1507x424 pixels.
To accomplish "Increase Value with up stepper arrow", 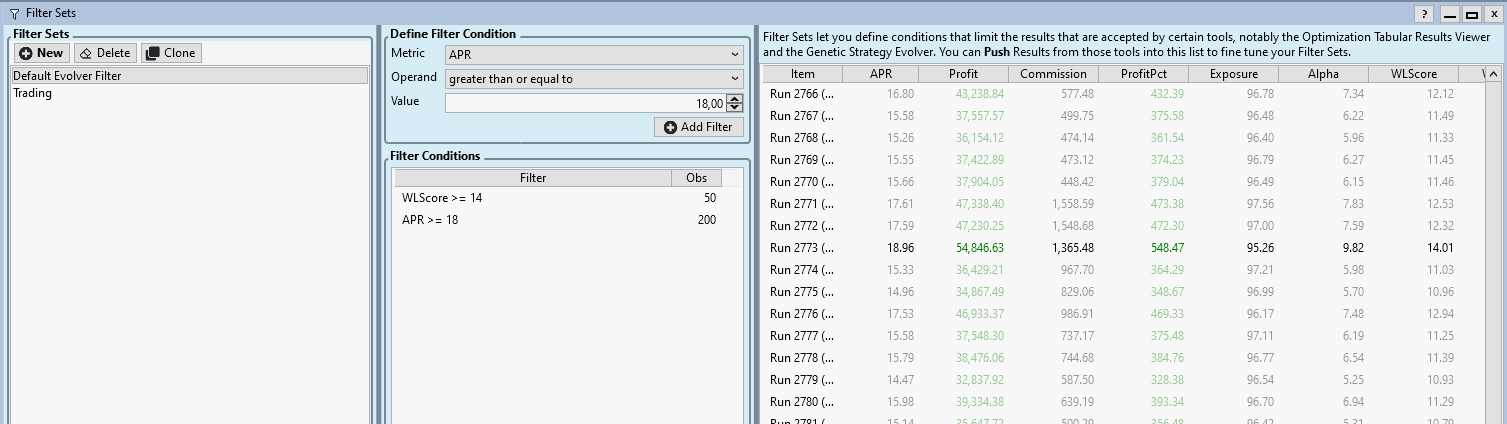I will click(x=735, y=99).
